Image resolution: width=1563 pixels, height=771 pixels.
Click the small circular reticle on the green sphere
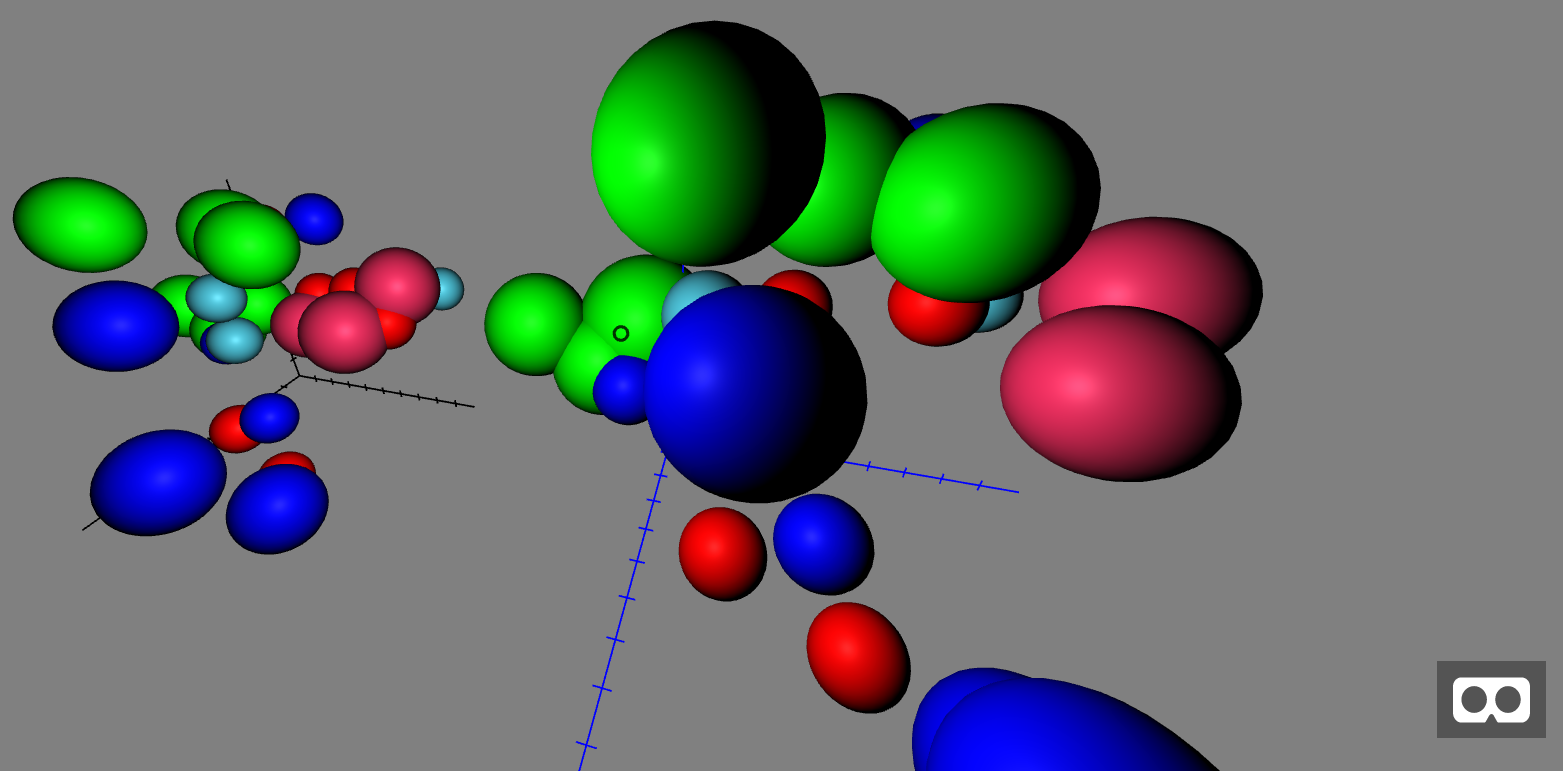(x=623, y=331)
